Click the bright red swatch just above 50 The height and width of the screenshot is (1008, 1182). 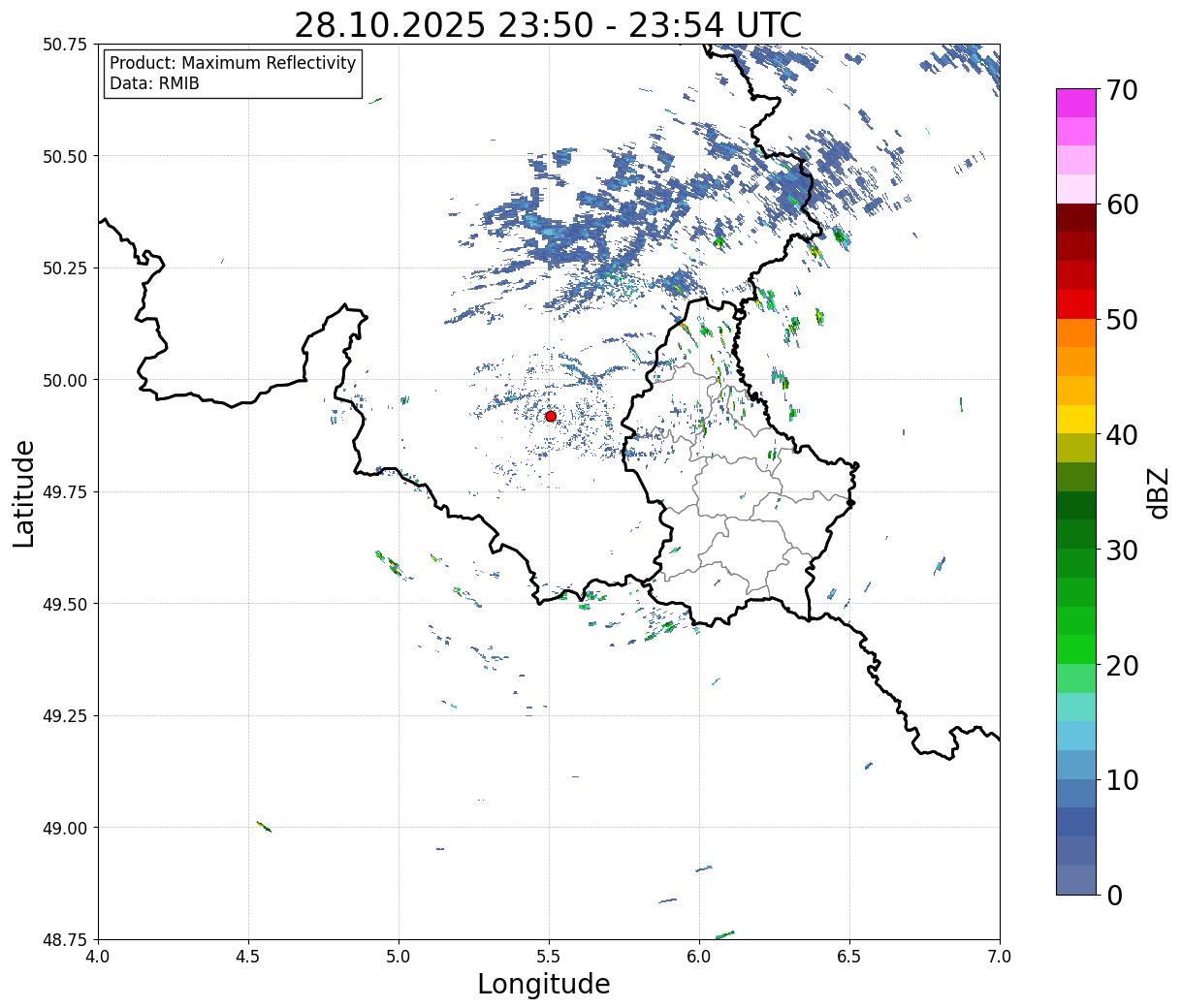click(x=1076, y=304)
